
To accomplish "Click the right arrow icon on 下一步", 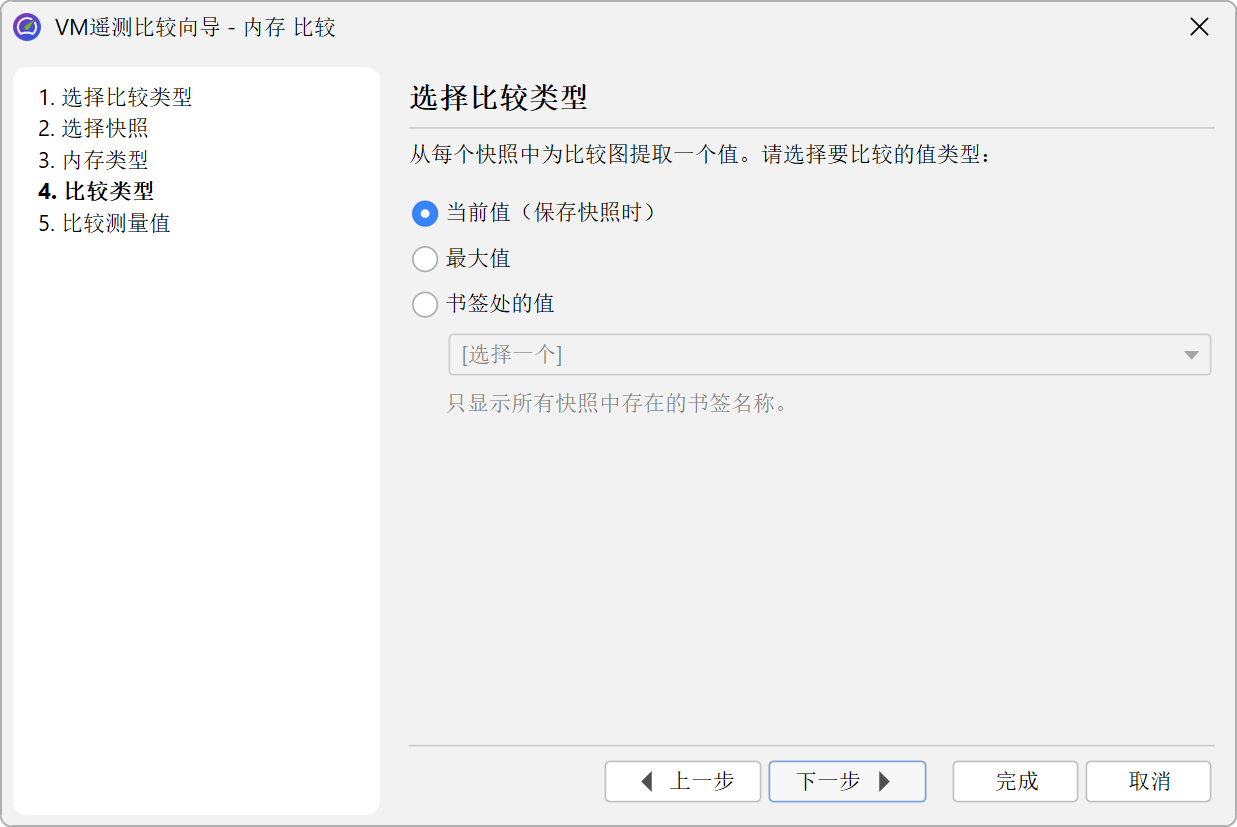I will coord(884,781).
